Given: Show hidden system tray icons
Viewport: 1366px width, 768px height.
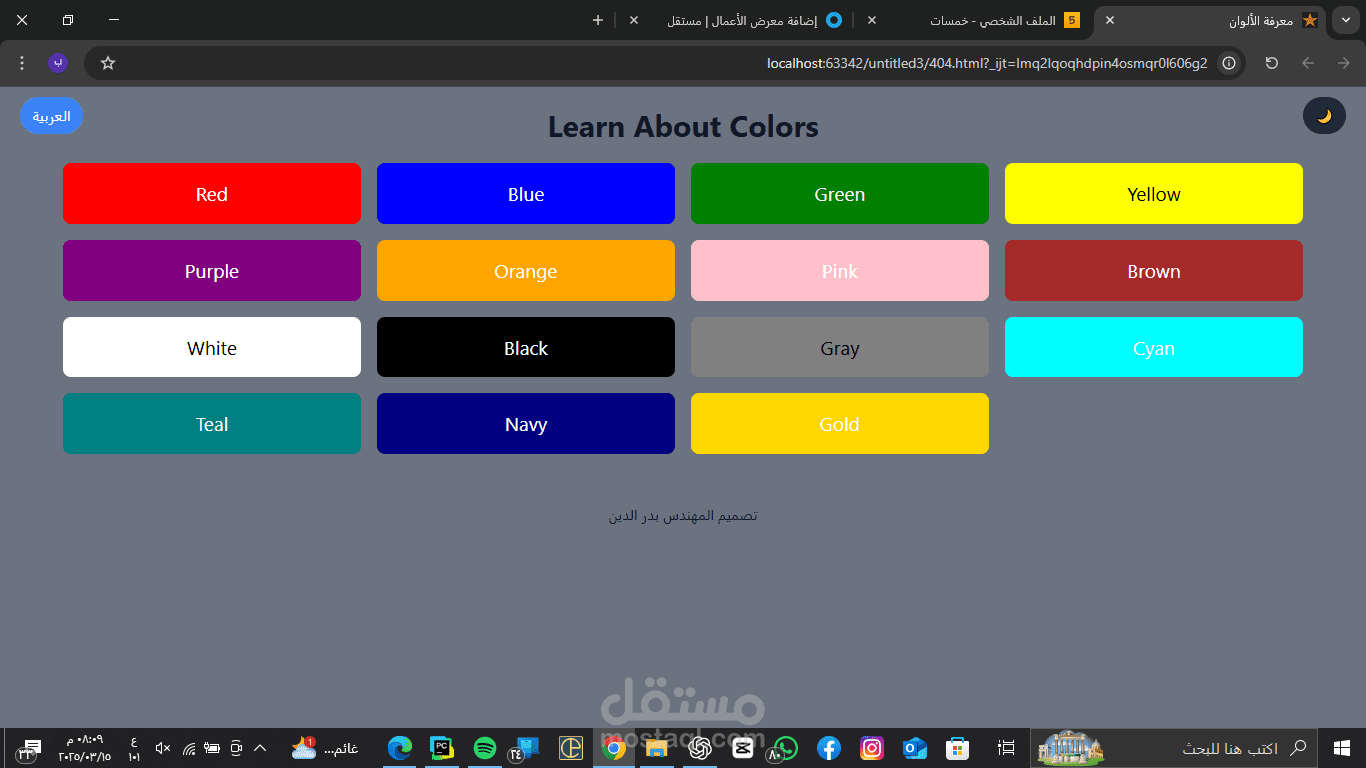Looking at the screenshot, I should click(x=260, y=748).
